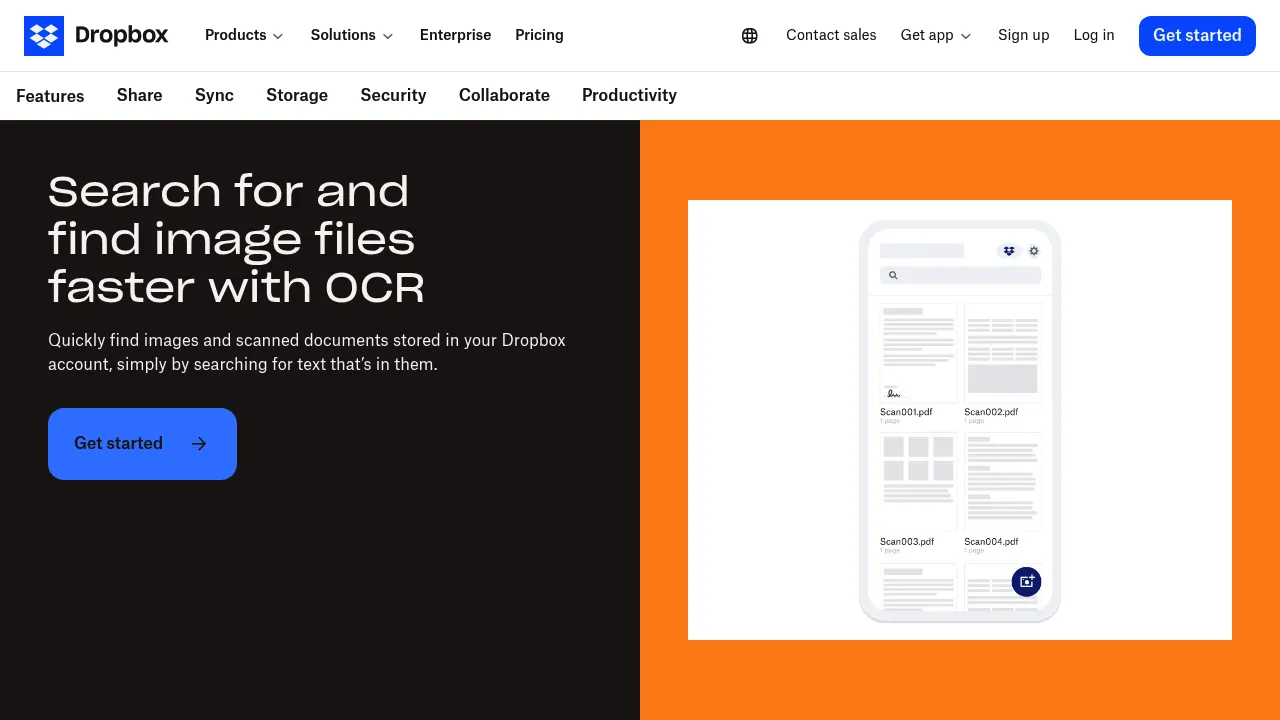Switch to the Storage tab
Image resolution: width=1280 pixels, height=720 pixels.
point(297,95)
